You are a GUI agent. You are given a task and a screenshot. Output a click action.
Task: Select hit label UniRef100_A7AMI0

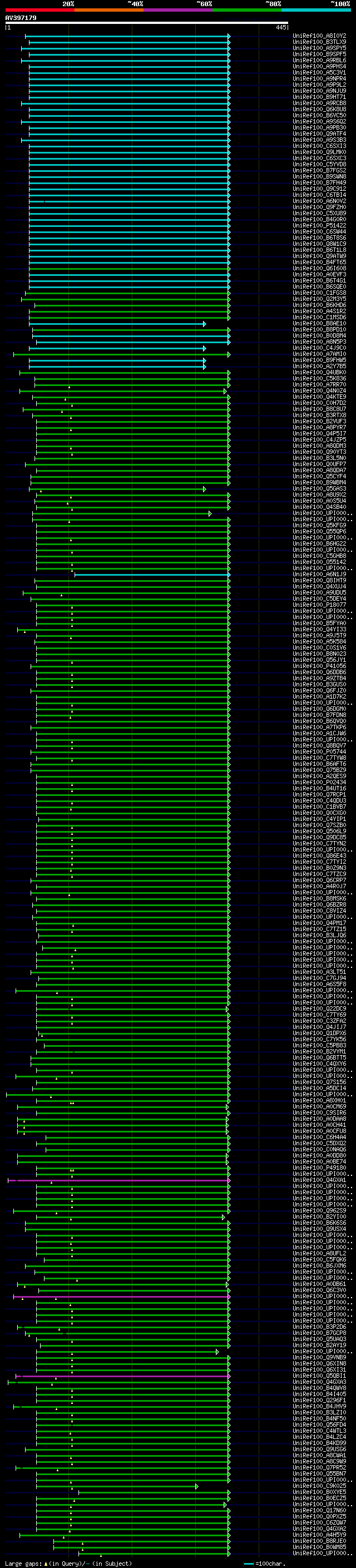coord(319,354)
